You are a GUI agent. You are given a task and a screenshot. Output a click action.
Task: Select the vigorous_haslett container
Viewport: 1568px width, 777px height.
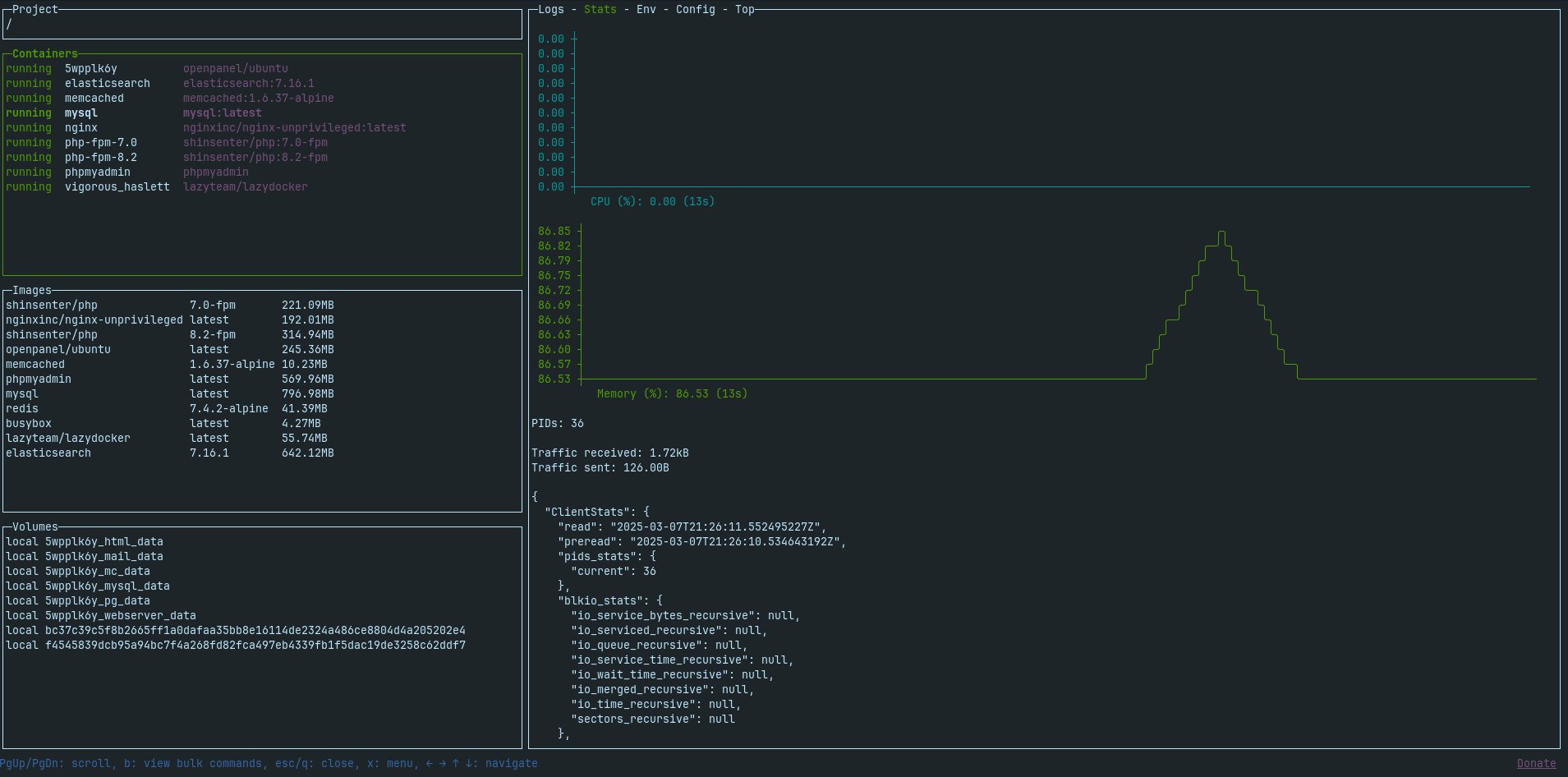[x=262, y=186]
